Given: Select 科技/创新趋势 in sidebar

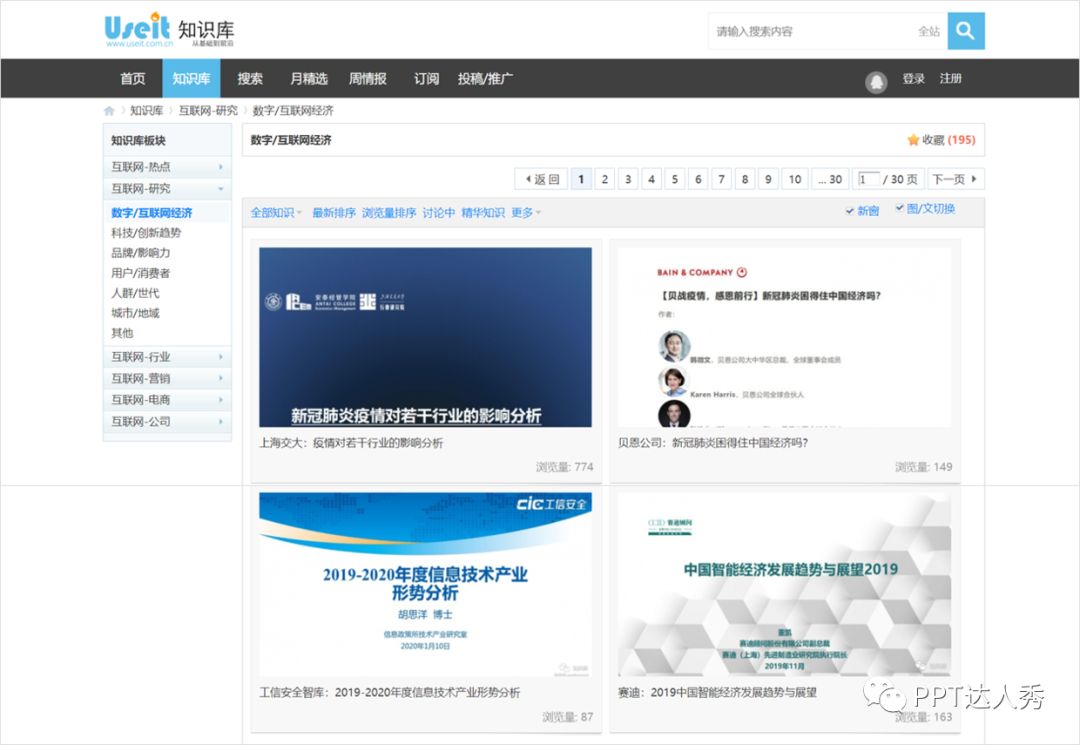Looking at the screenshot, I should tap(146, 233).
